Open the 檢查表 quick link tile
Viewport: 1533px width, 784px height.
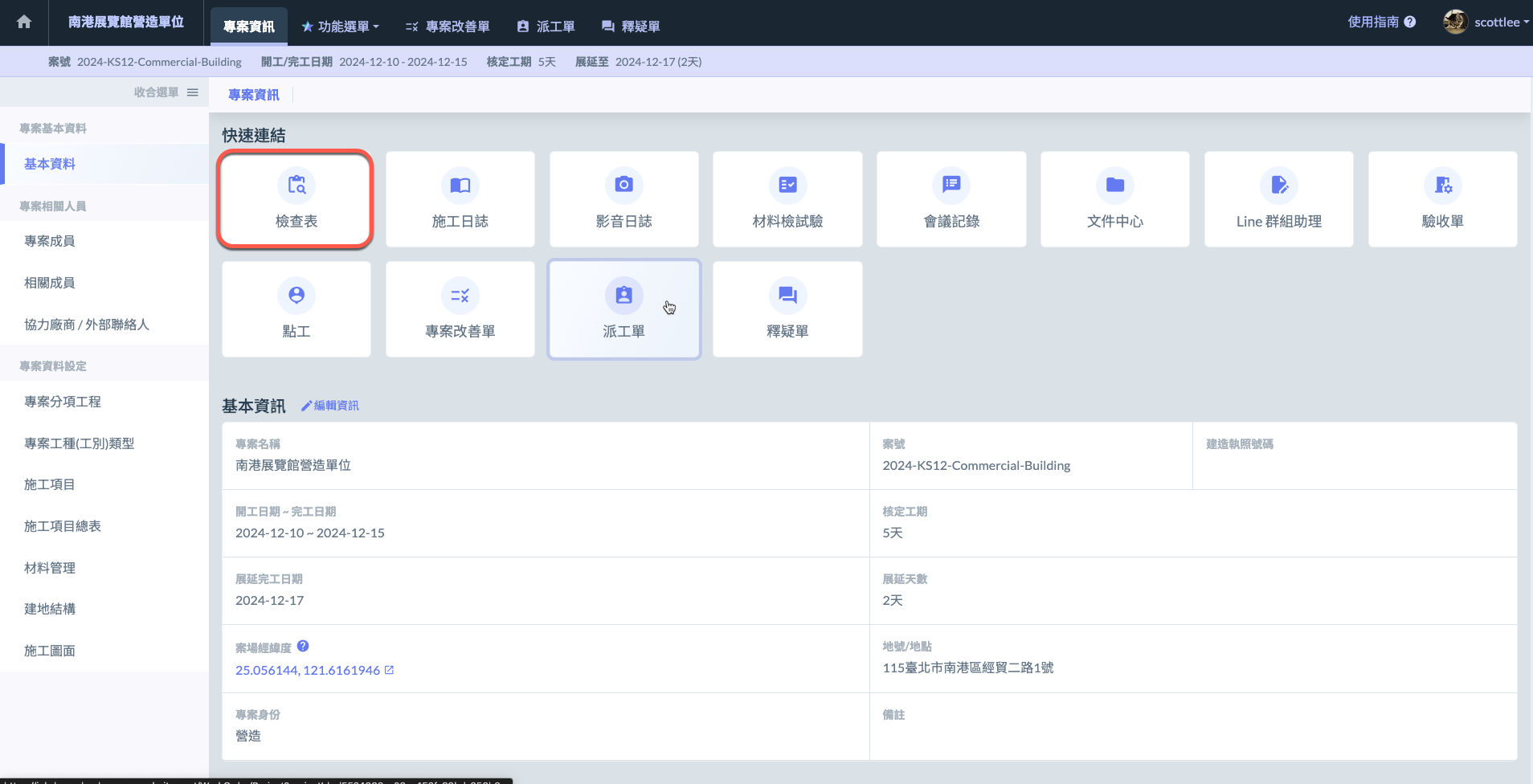(296, 199)
